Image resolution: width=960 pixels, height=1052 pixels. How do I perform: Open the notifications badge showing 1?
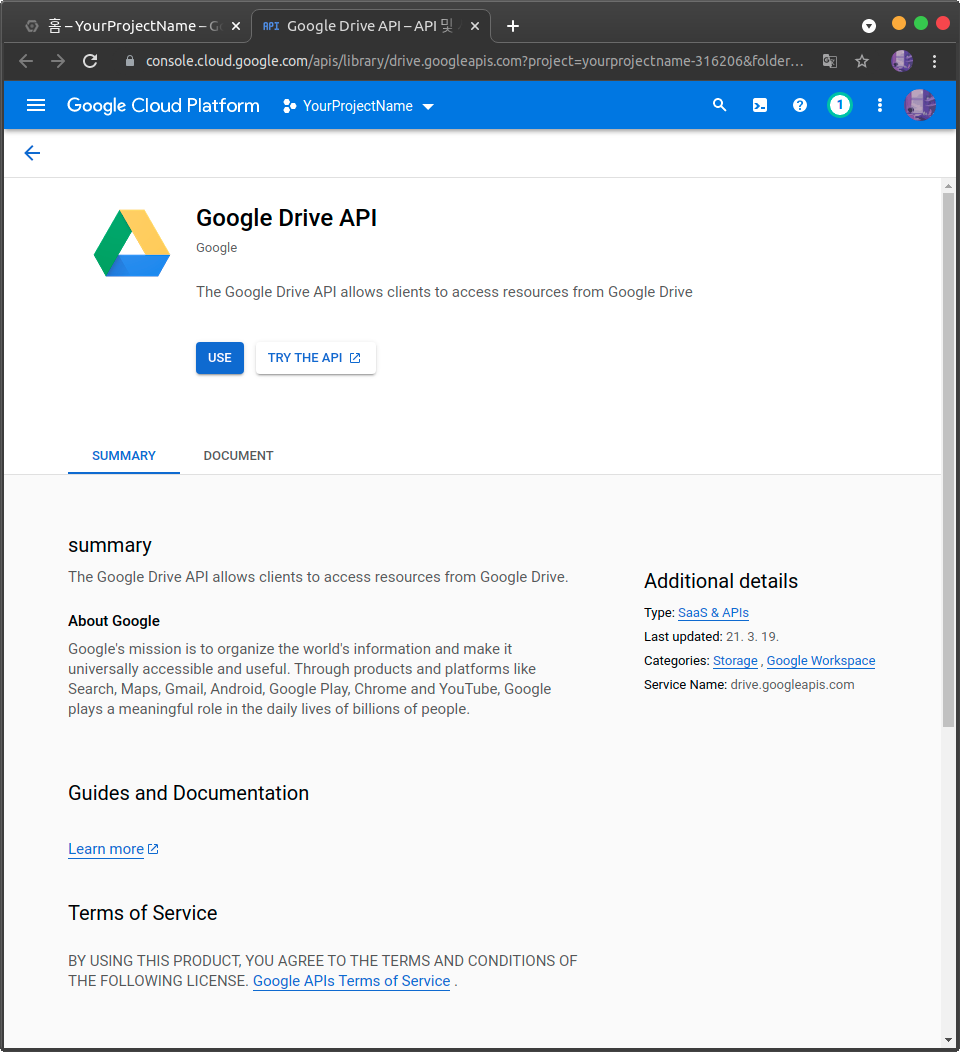tap(839, 105)
